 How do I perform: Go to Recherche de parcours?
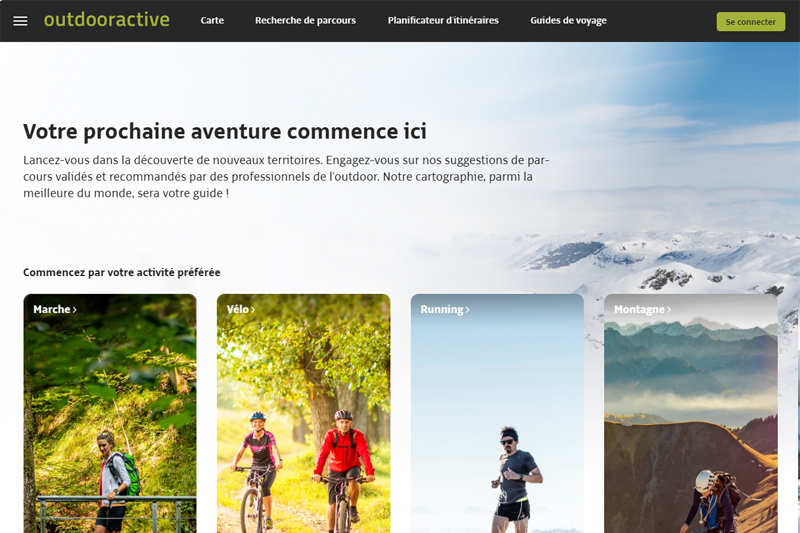(305, 20)
